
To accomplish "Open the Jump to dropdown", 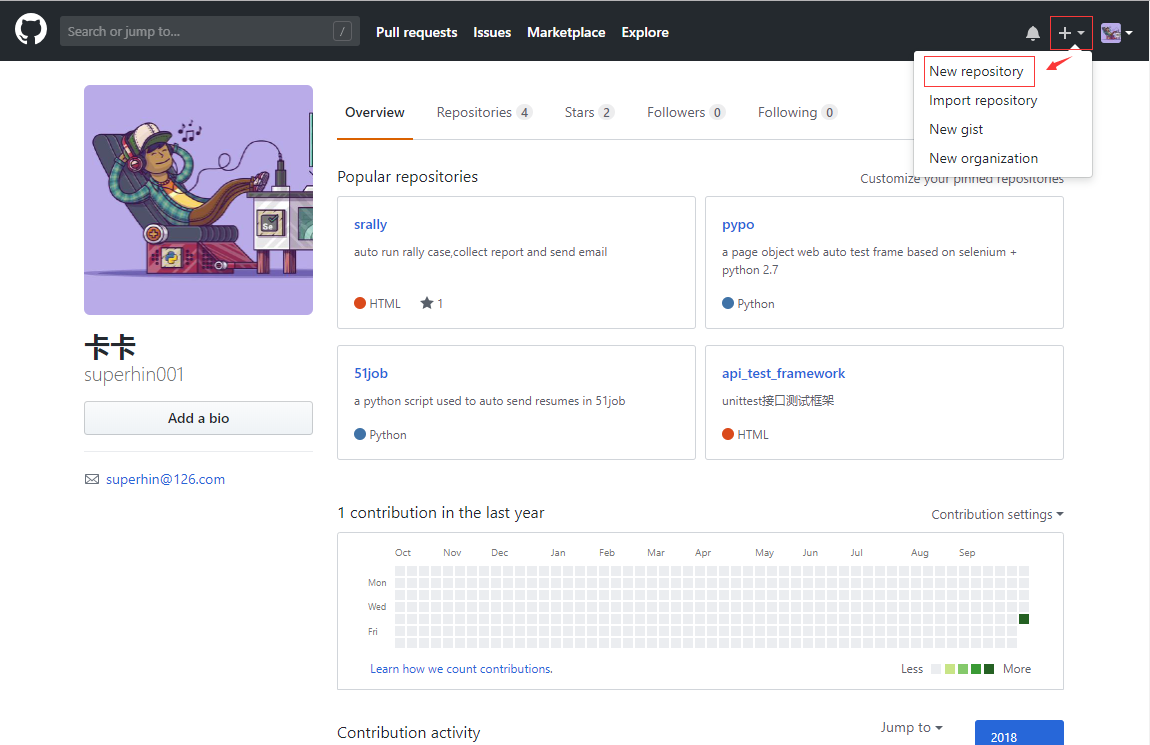I will (911, 727).
